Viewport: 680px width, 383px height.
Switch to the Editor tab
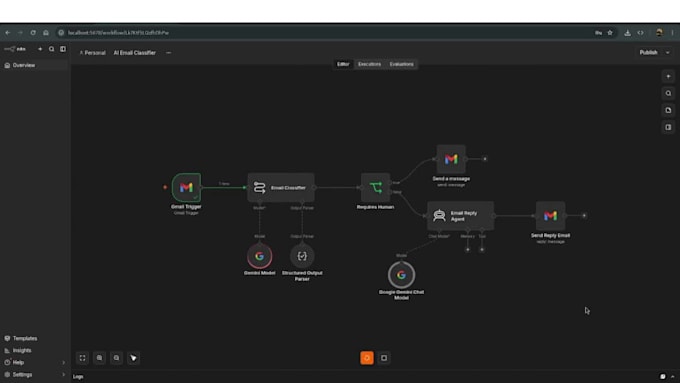tap(343, 64)
